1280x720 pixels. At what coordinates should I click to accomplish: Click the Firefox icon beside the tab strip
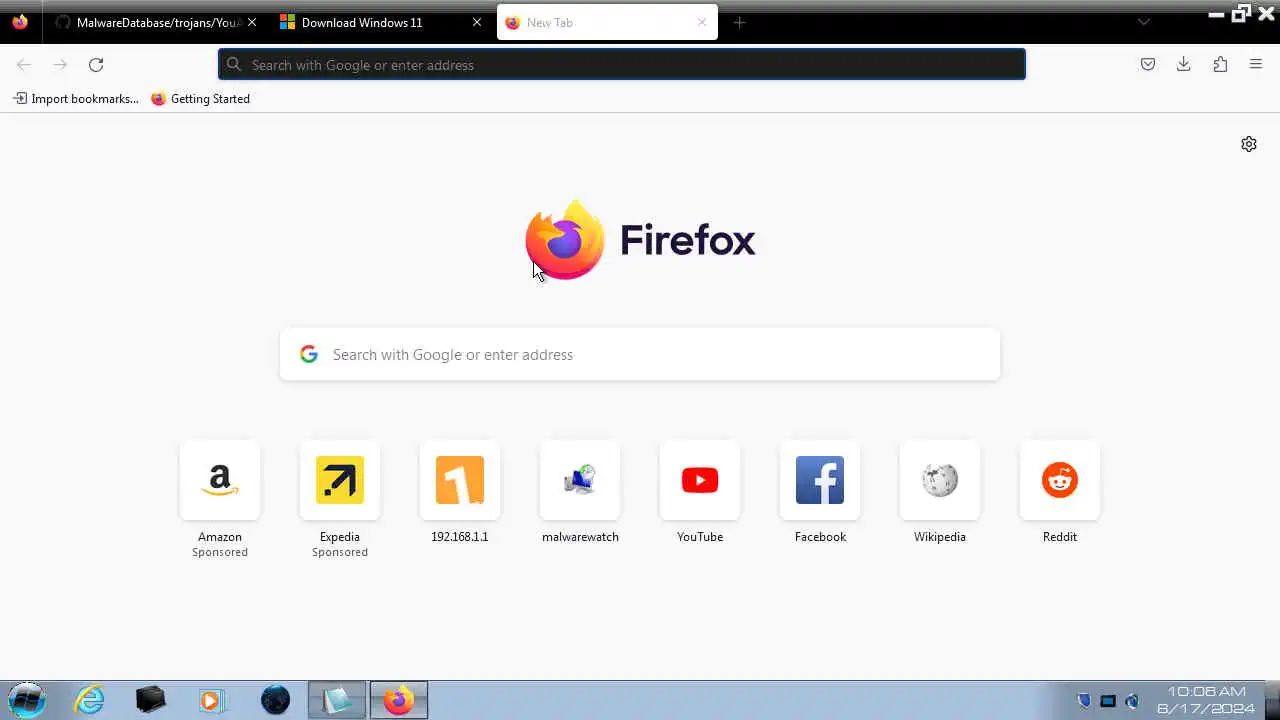tap(20, 22)
